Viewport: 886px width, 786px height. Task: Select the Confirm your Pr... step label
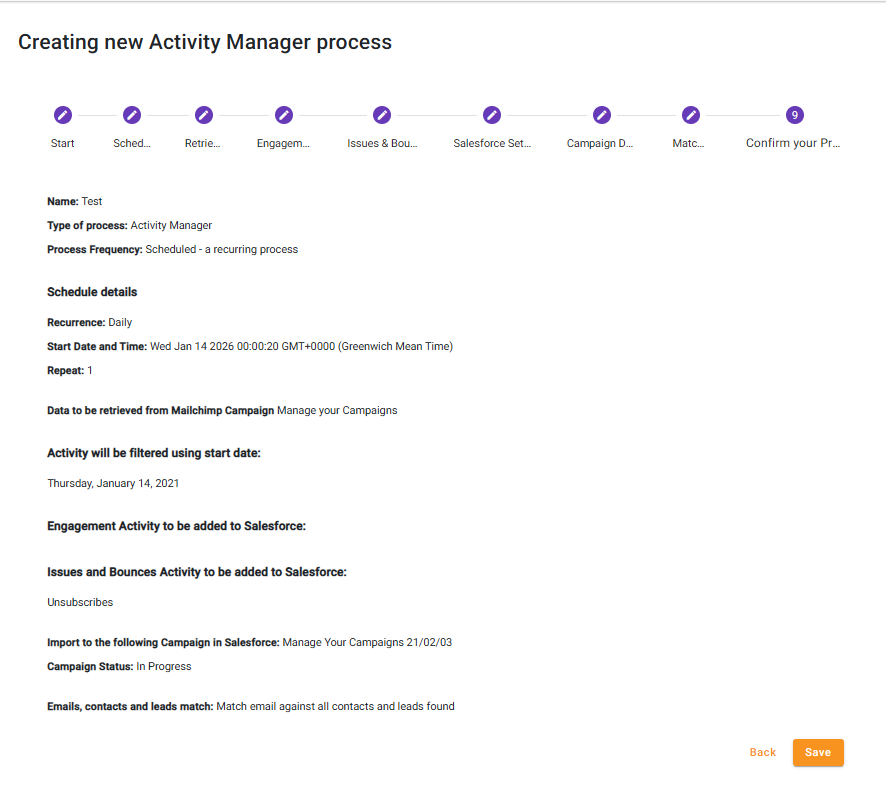[794, 143]
